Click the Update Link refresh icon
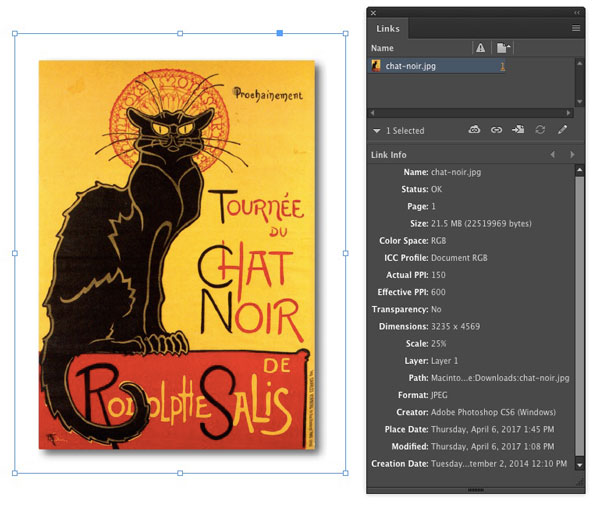The height and width of the screenshot is (506, 600). tap(540, 130)
